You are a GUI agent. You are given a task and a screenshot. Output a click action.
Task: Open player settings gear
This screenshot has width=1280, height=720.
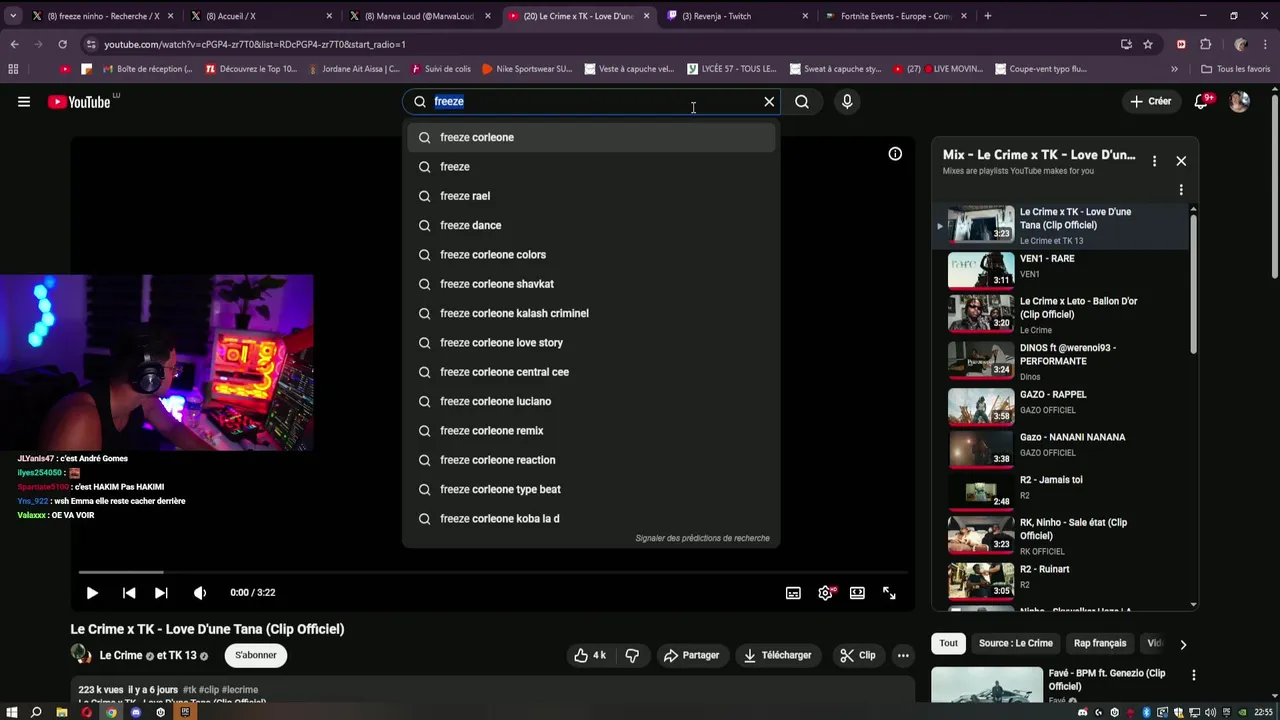(x=825, y=593)
